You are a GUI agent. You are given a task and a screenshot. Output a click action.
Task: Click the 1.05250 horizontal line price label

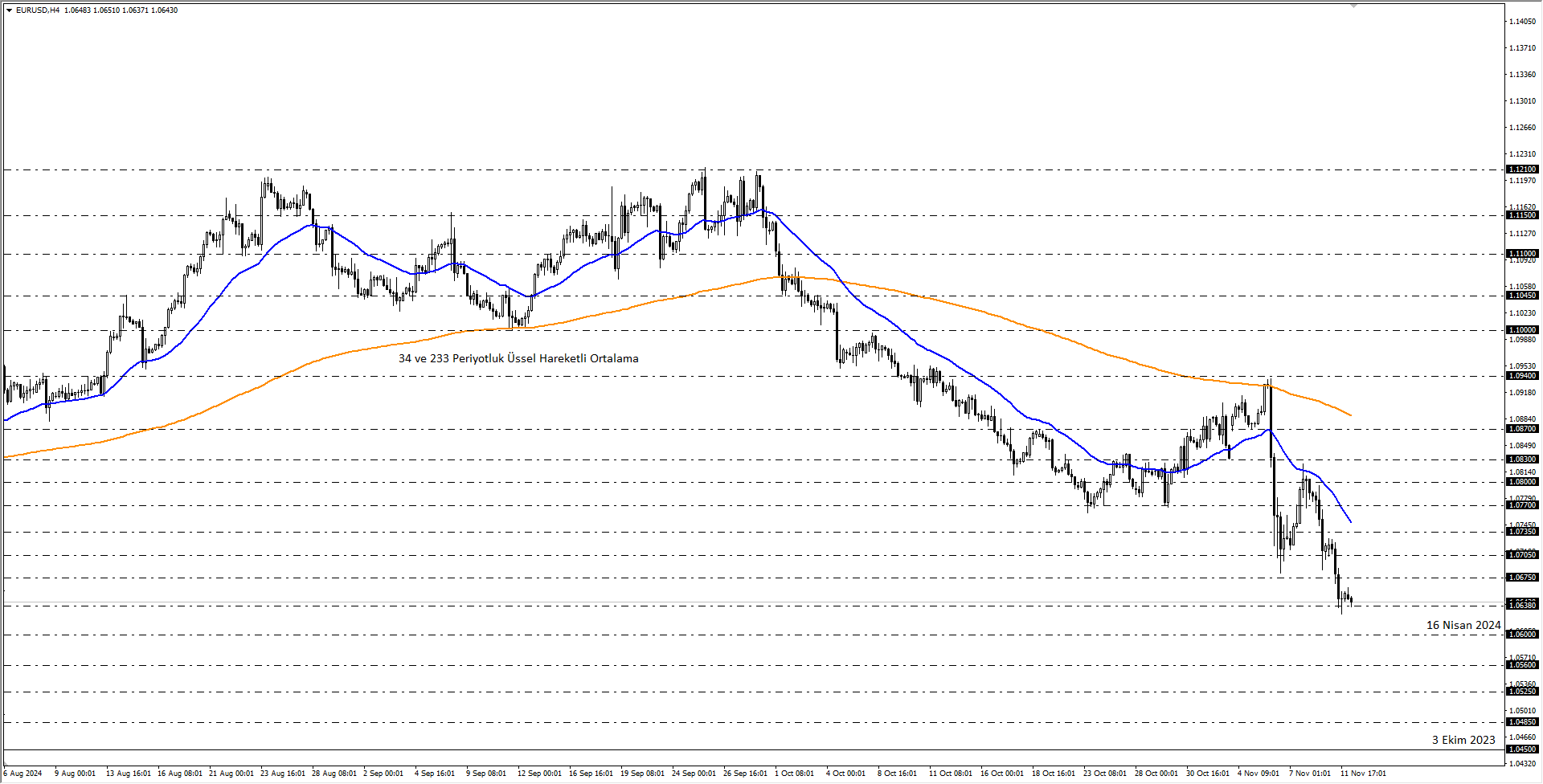(x=1522, y=692)
